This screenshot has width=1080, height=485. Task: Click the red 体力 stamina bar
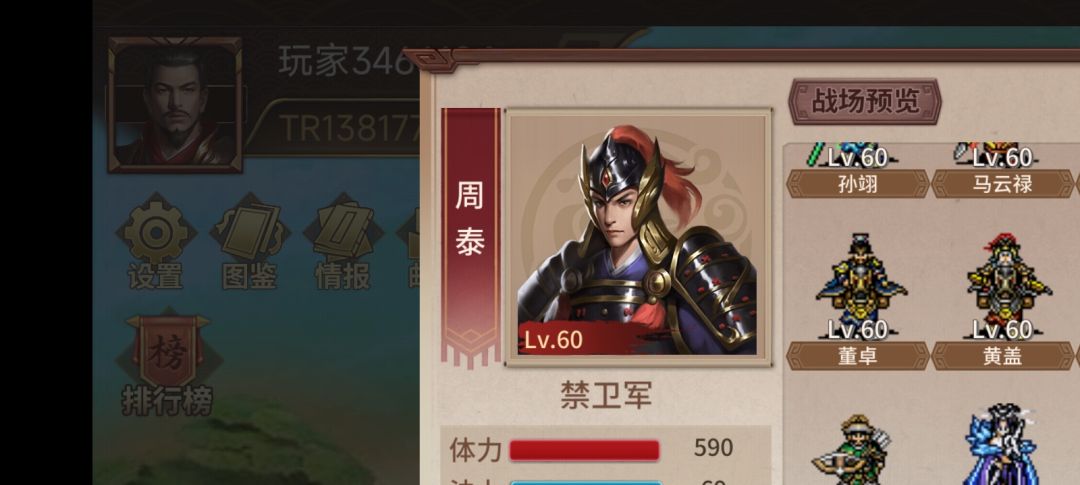point(584,450)
